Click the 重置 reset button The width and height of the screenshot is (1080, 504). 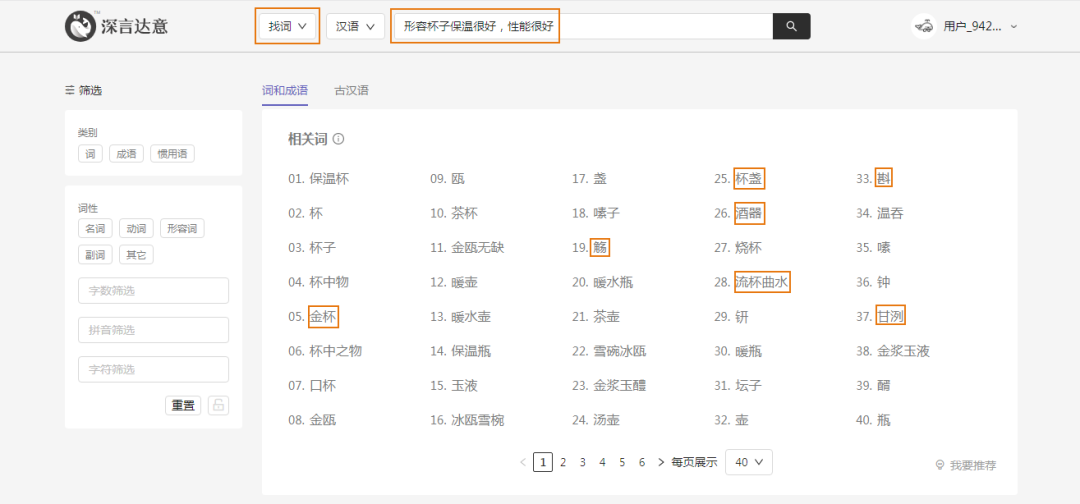click(x=183, y=406)
